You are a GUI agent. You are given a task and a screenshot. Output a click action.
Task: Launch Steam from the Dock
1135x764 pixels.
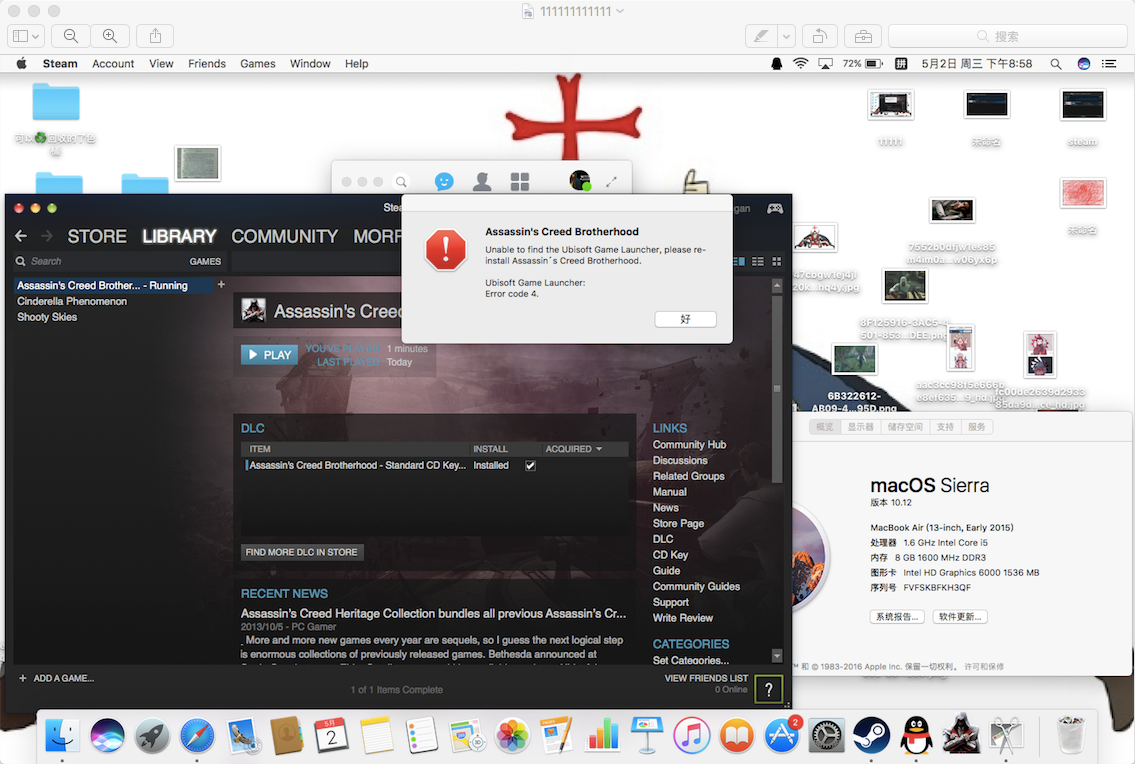tap(871, 736)
